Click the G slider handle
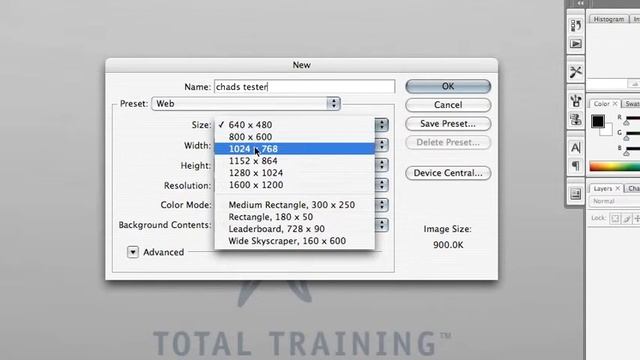The width and height of the screenshot is (640, 360). coord(626,138)
